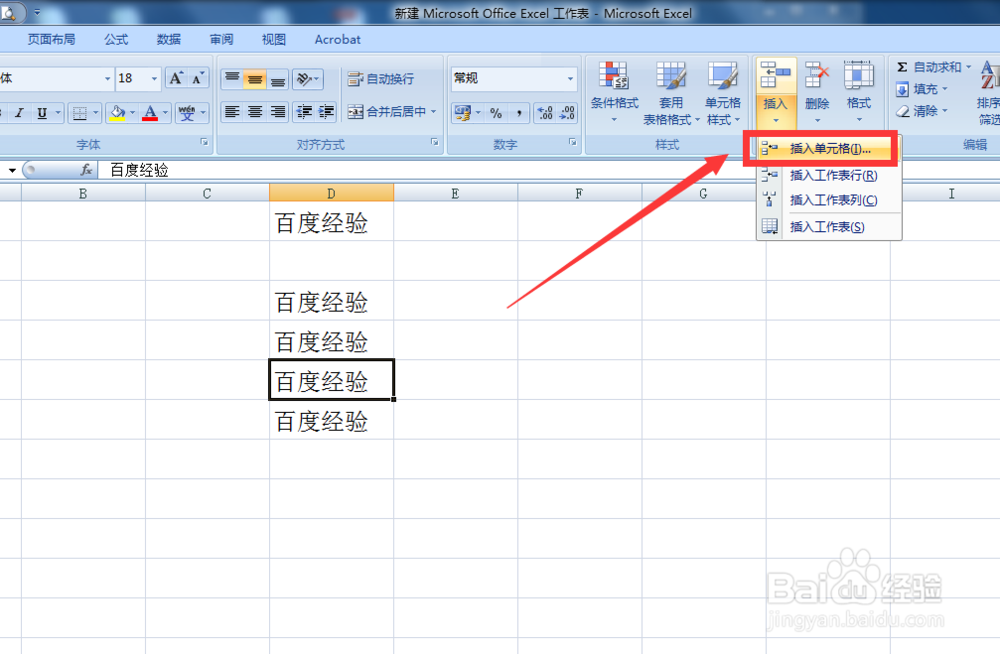
Task: Decrease decimal places
Action: click(568, 113)
